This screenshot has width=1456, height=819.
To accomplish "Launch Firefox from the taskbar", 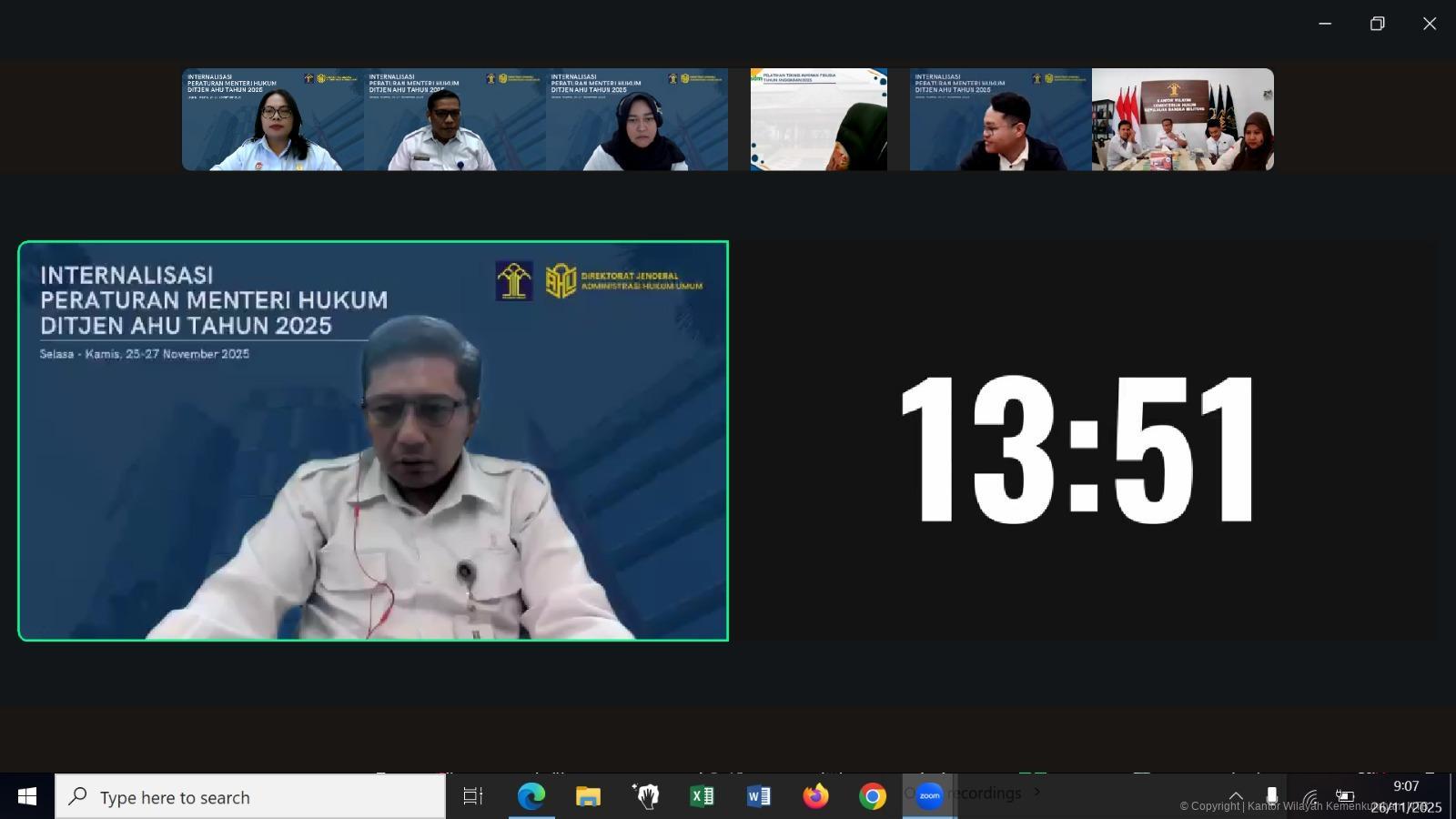I will (815, 796).
